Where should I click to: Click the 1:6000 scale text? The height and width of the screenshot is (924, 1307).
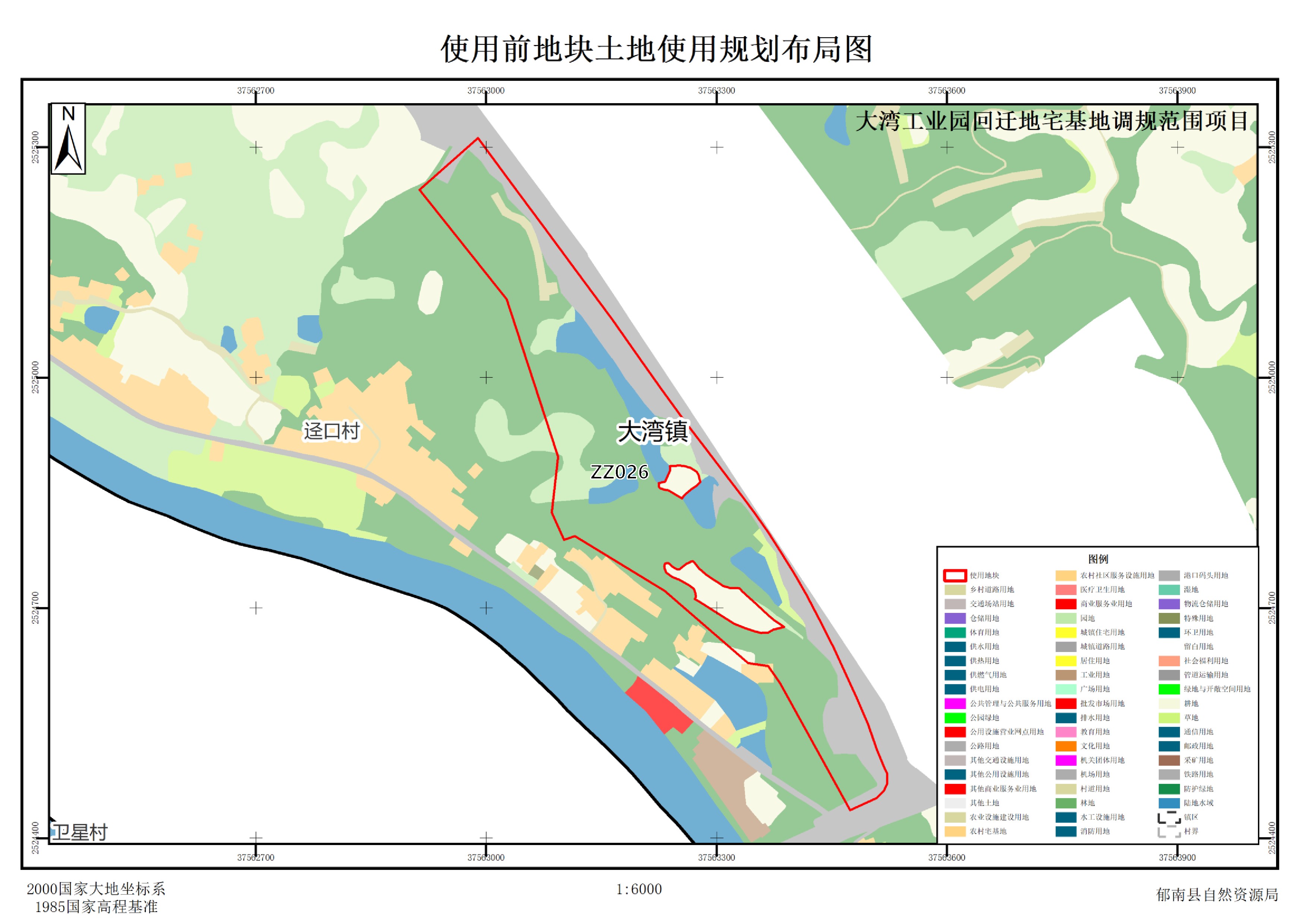click(639, 889)
